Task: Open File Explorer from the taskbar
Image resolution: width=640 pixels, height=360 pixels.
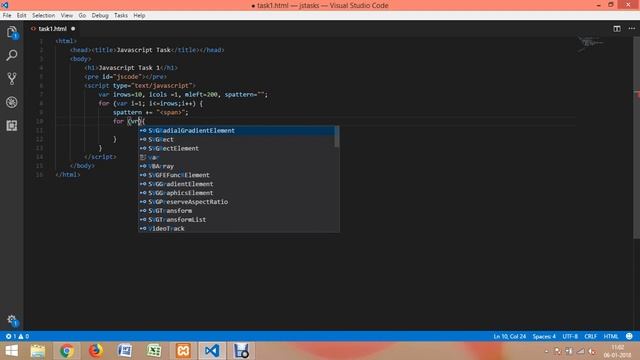Action: 38,351
